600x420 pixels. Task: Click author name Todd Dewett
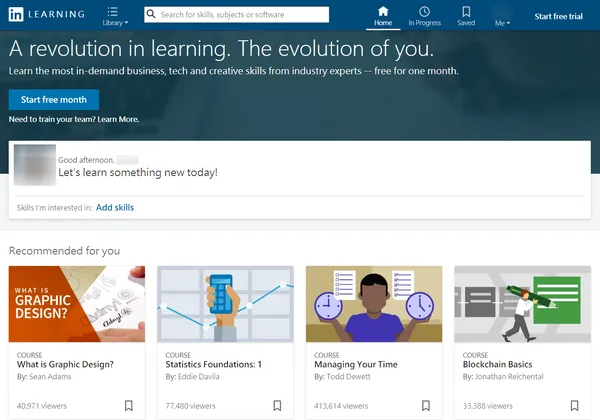tap(349, 377)
